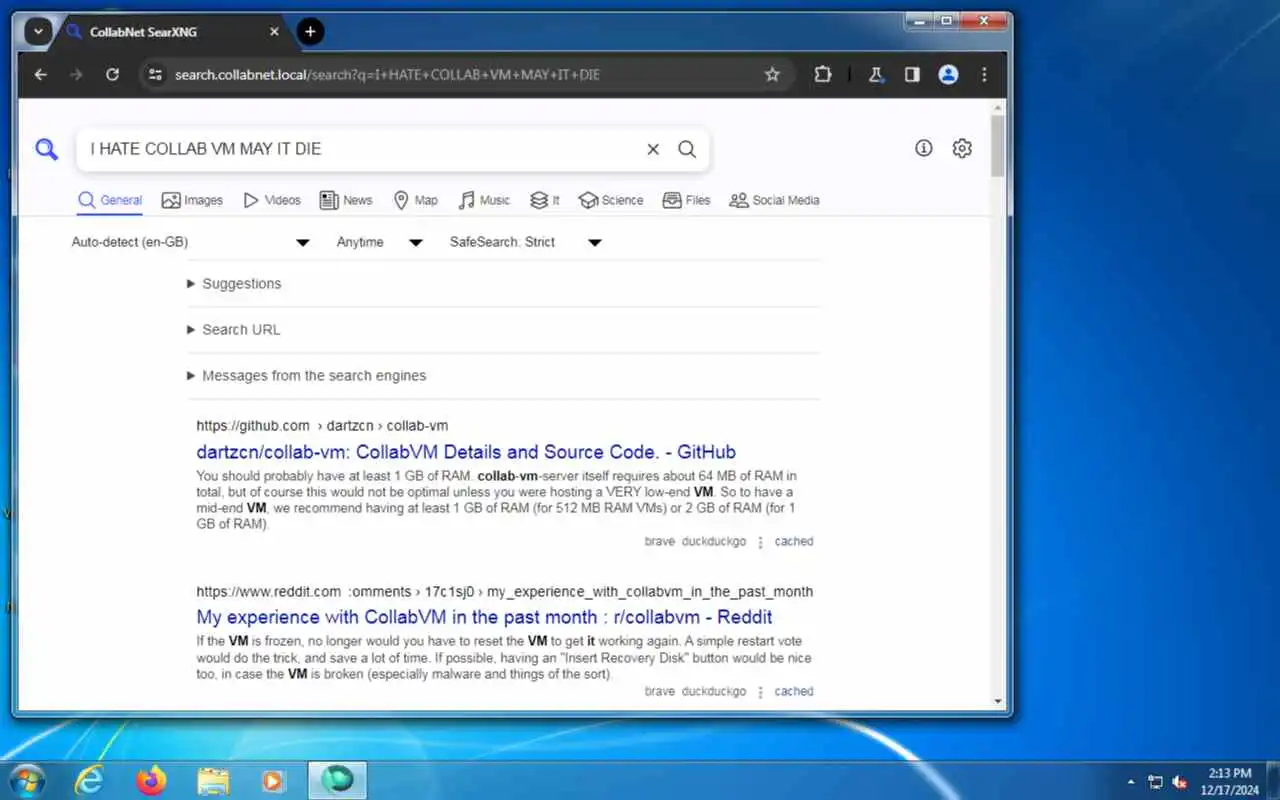Viewport: 1280px width, 800px height.
Task: Open cached link for GitHub result
Action: click(x=794, y=542)
